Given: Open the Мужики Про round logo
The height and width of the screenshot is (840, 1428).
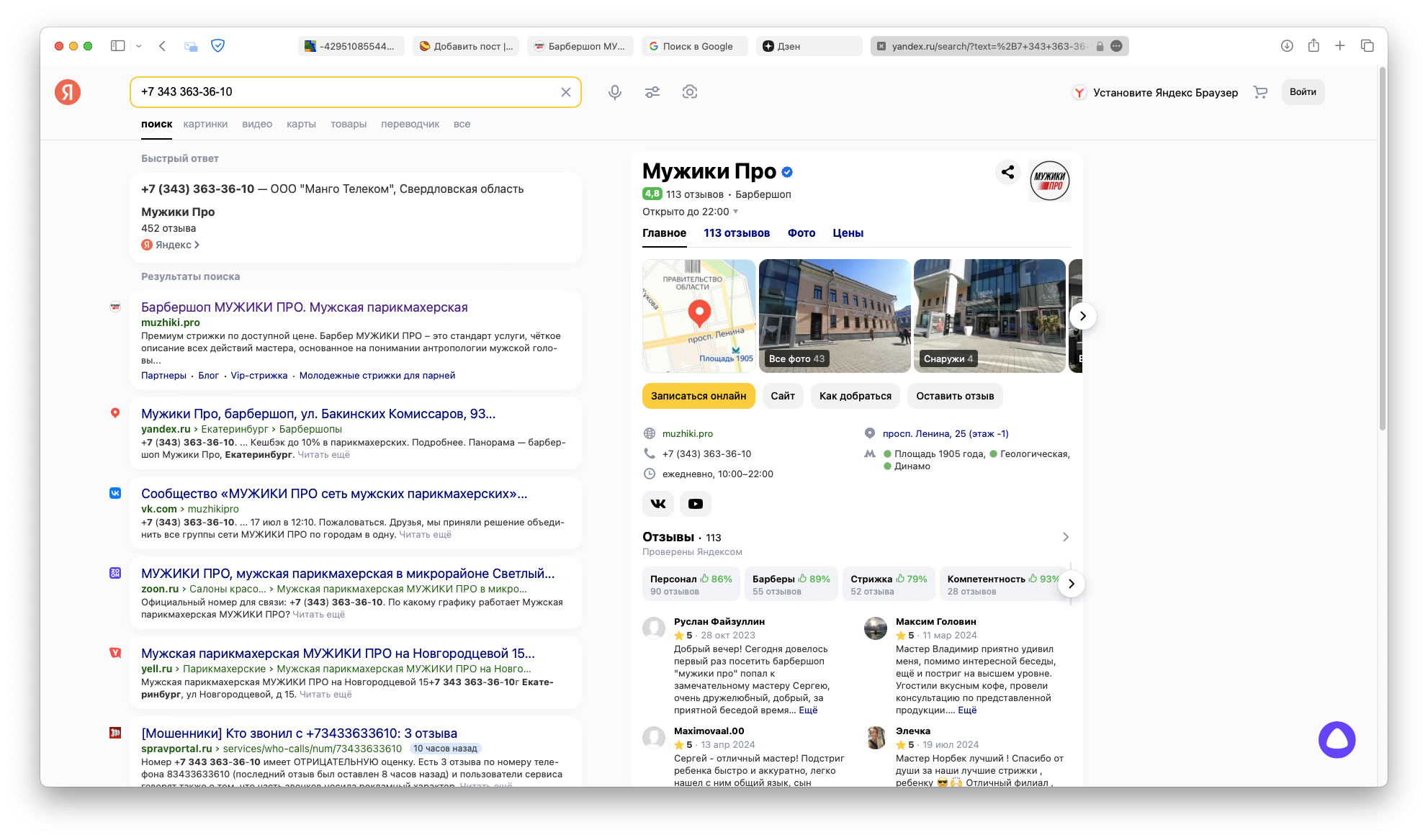Looking at the screenshot, I should (x=1050, y=181).
